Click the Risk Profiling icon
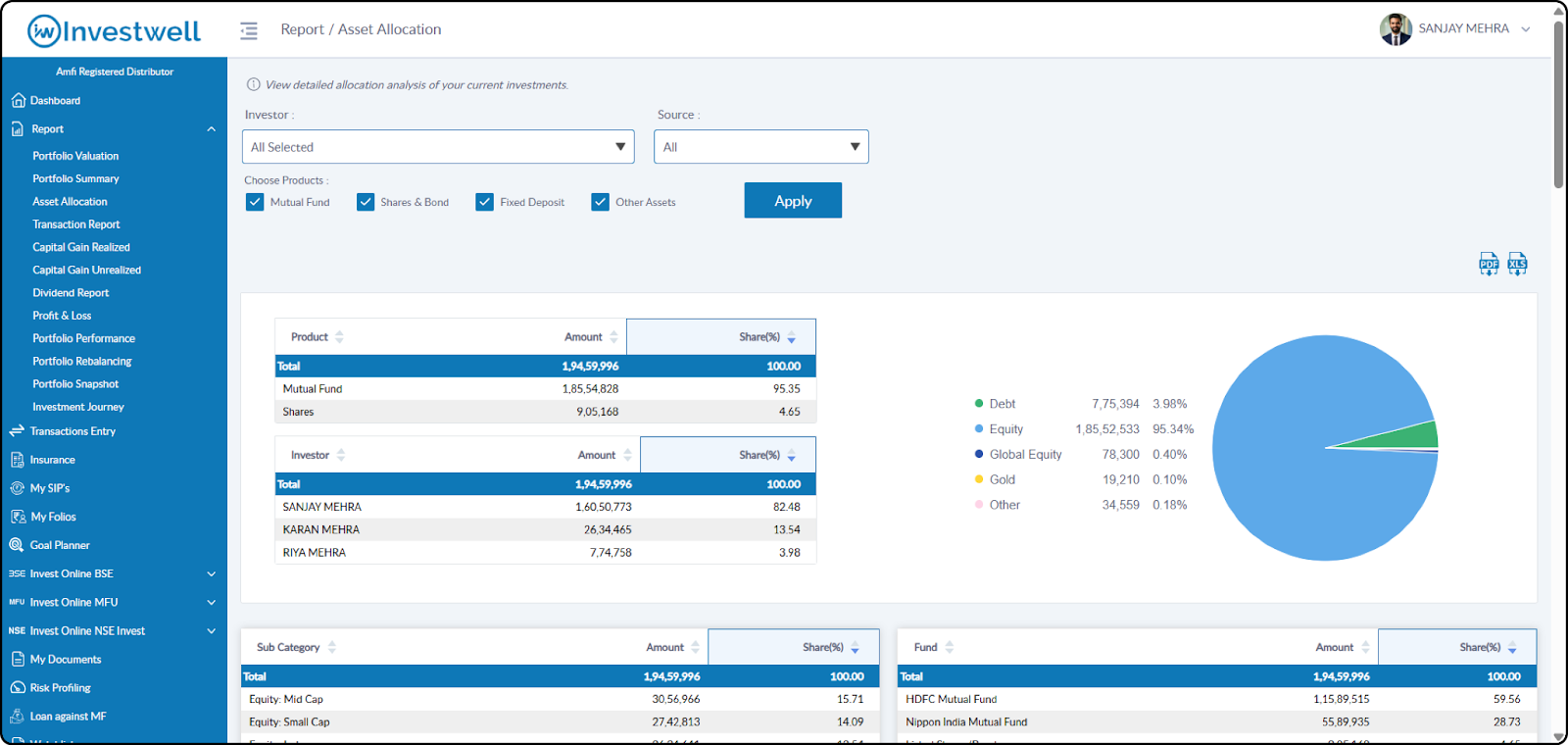Screen dimensions: 1568x745 pyautogui.click(x=18, y=687)
